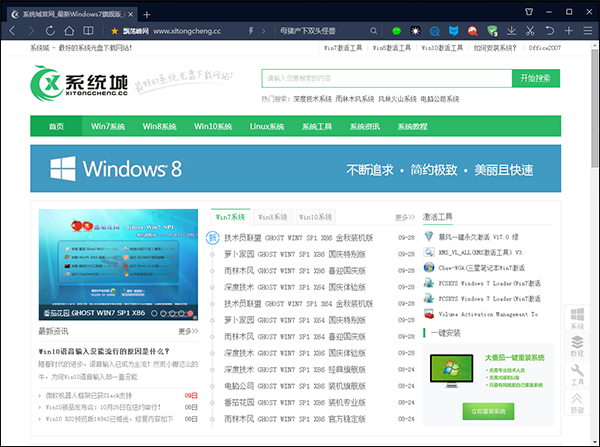600x447 pixels.
Task: Click the page vertical scrollbar thumb
Action: pyautogui.click(x=594, y=108)
